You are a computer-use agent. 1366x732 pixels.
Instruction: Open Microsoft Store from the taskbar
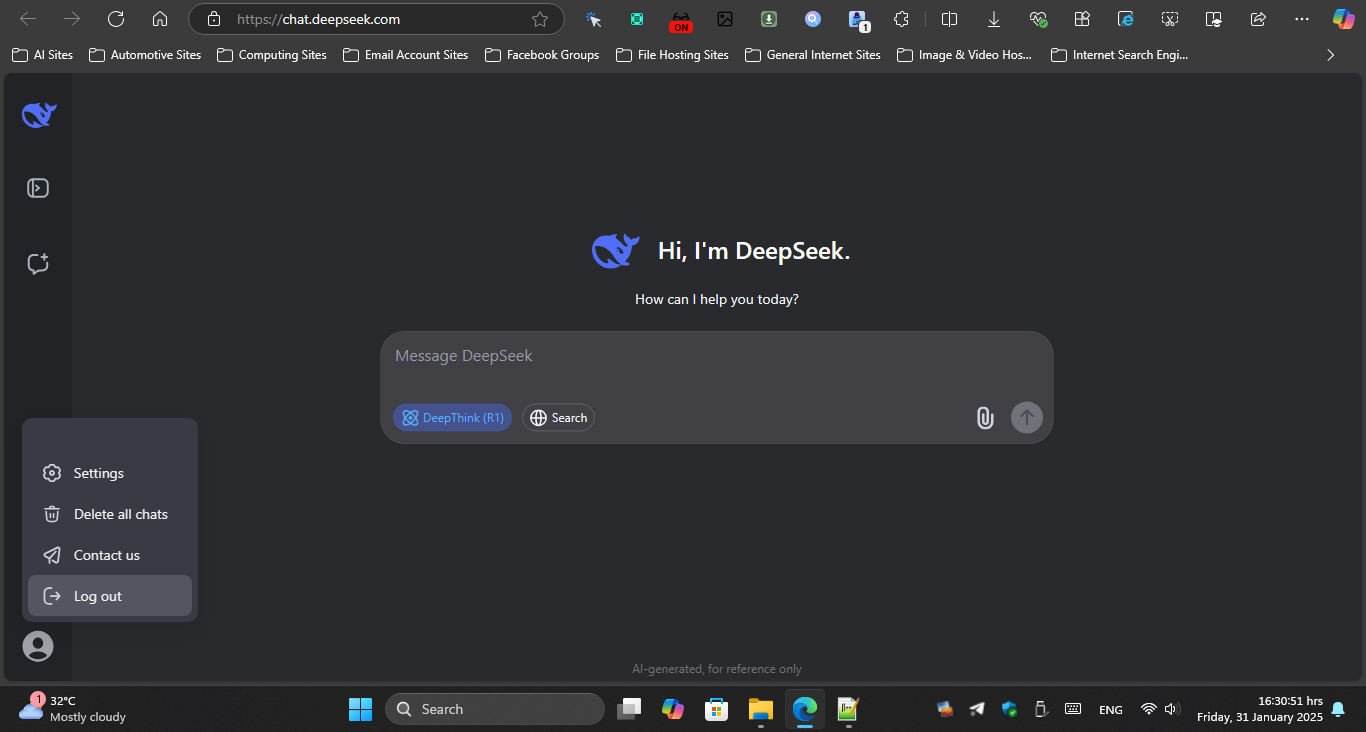tap(716, 709)
